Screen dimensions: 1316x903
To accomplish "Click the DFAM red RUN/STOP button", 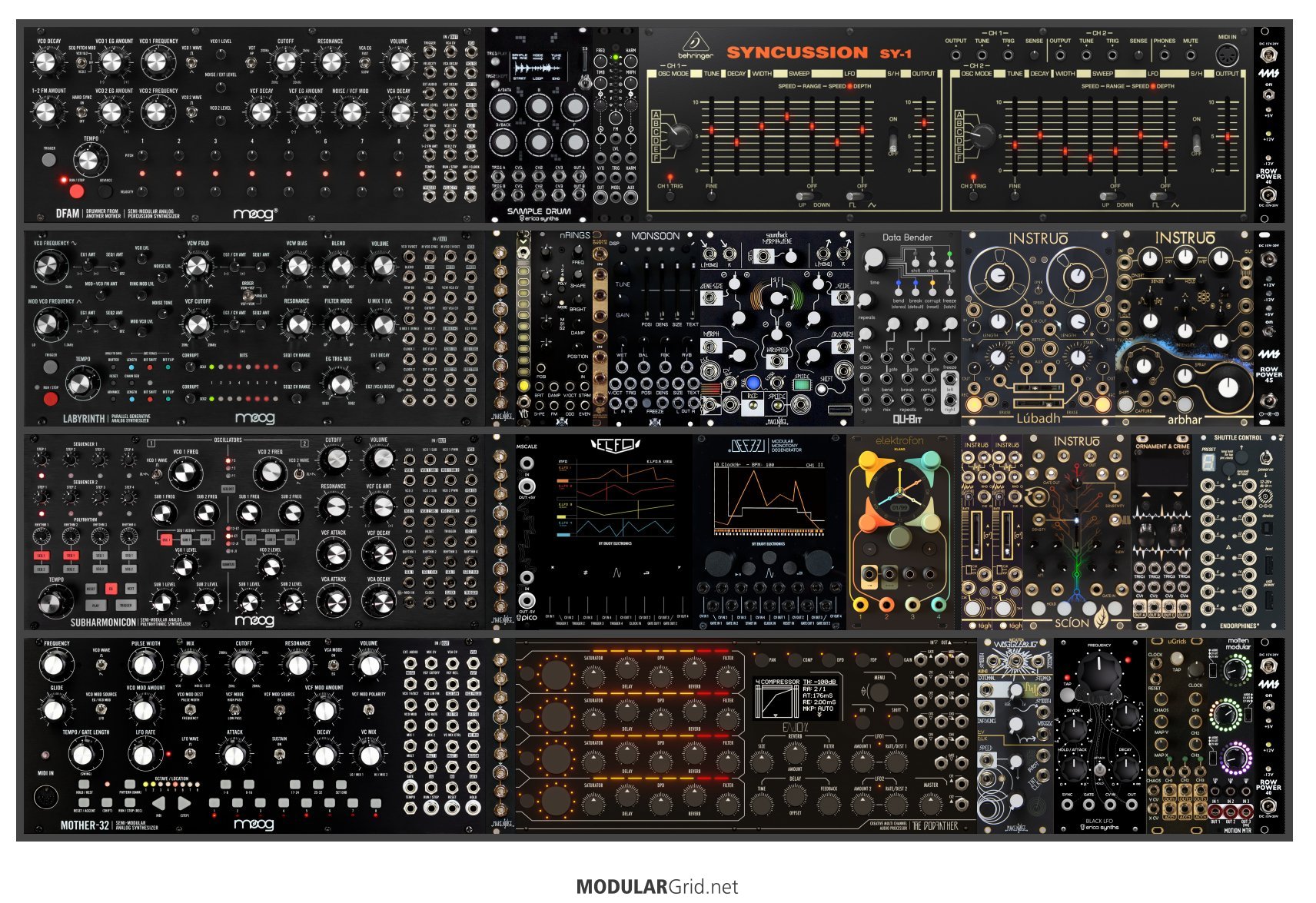I will tap(76, 192).
